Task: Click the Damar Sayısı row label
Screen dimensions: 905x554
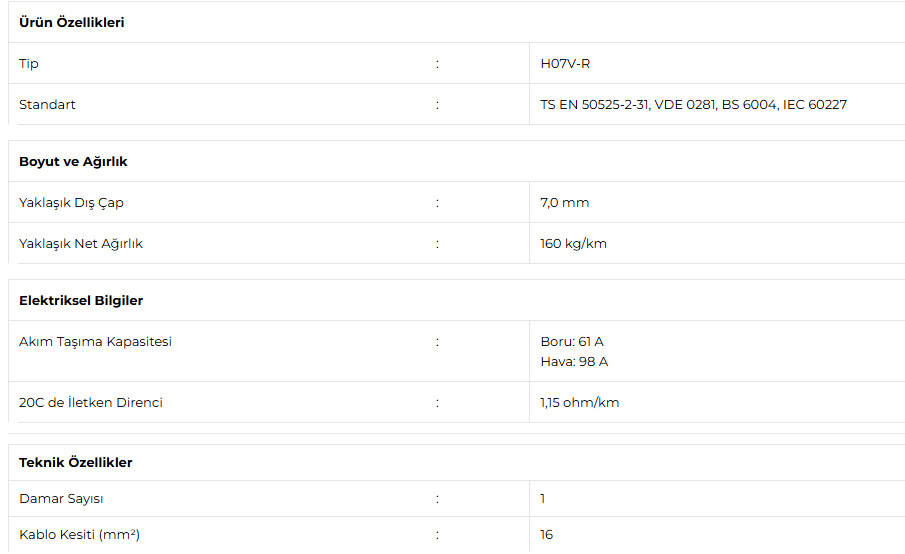Action: [x=61, y=499]
